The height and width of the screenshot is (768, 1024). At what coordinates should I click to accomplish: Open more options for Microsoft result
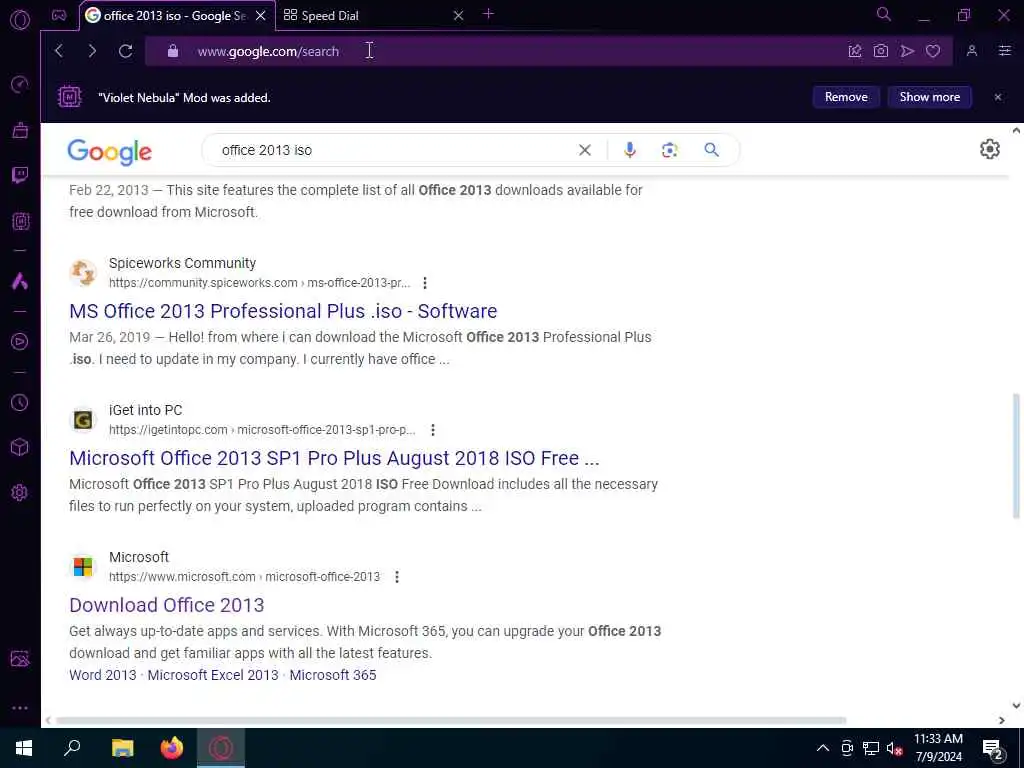coord(397,577)
